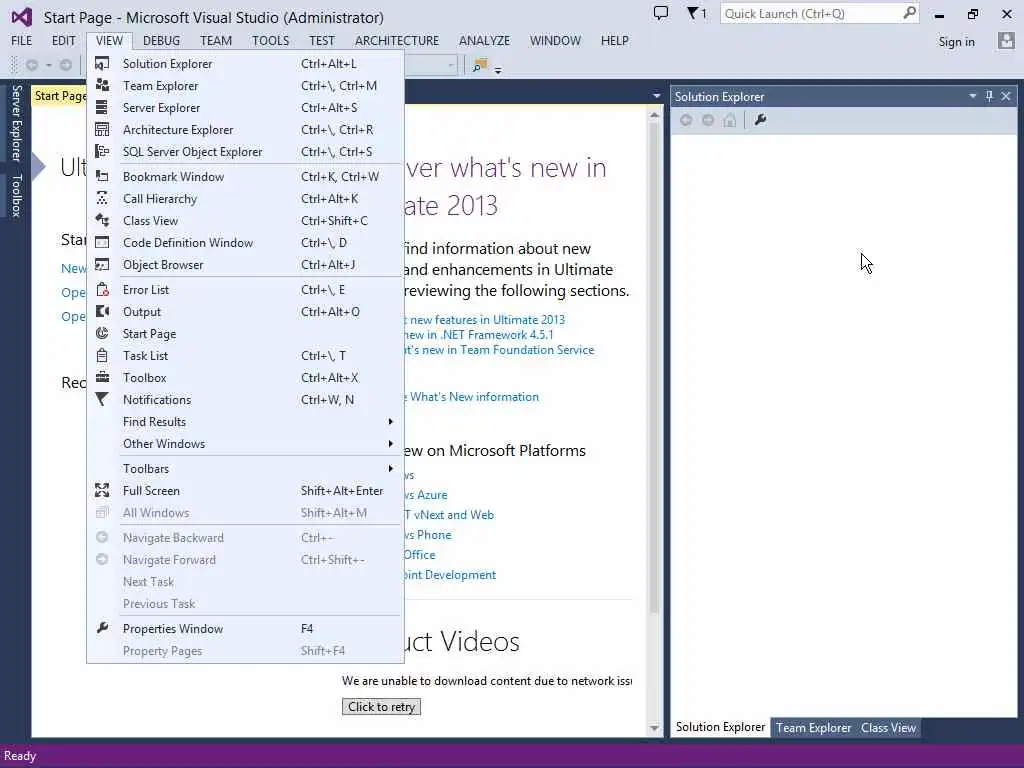
Task: Open the notifications flag in title bar
Action: coord(696,13)
